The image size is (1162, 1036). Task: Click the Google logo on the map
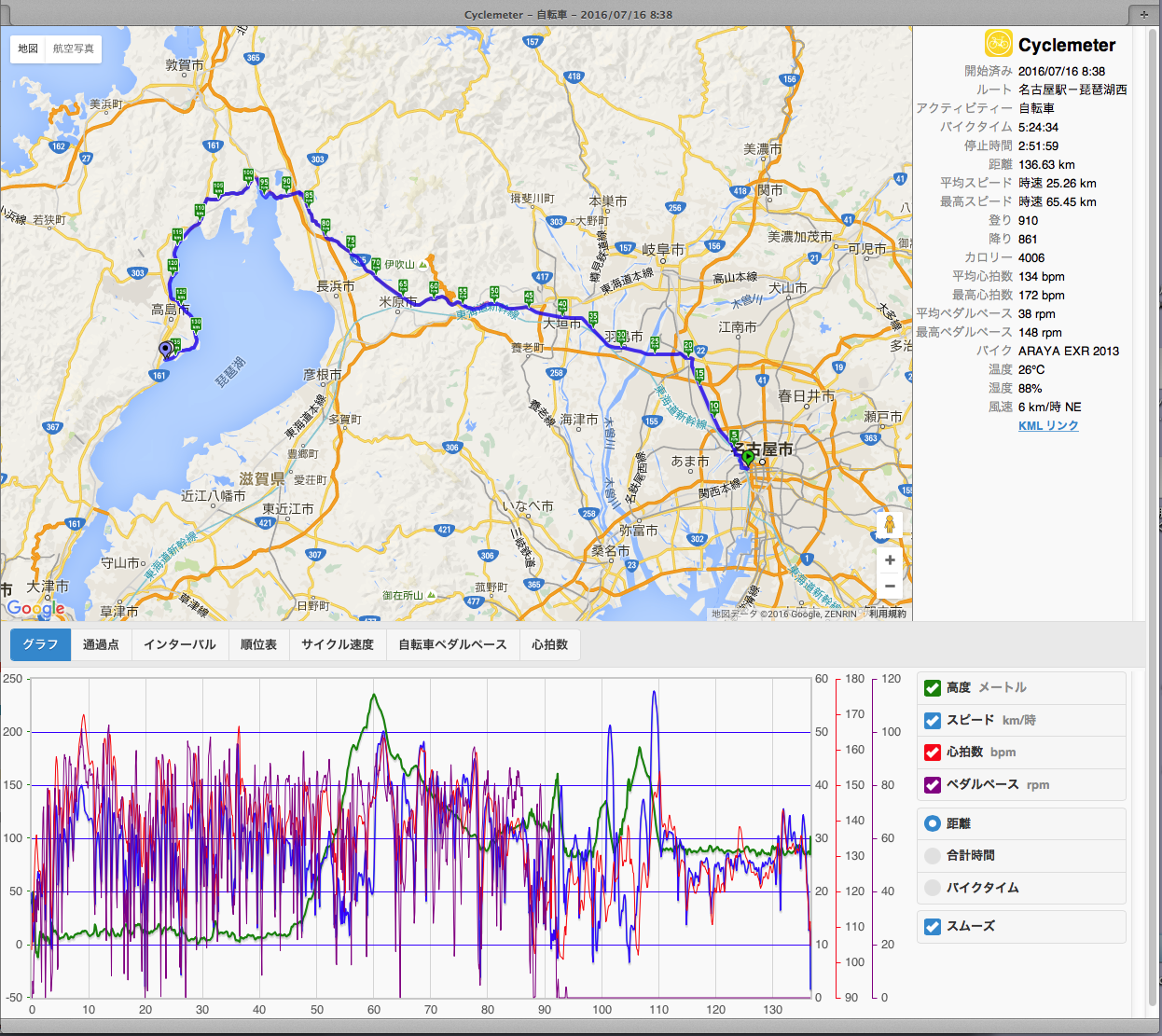tap(36, 608)
